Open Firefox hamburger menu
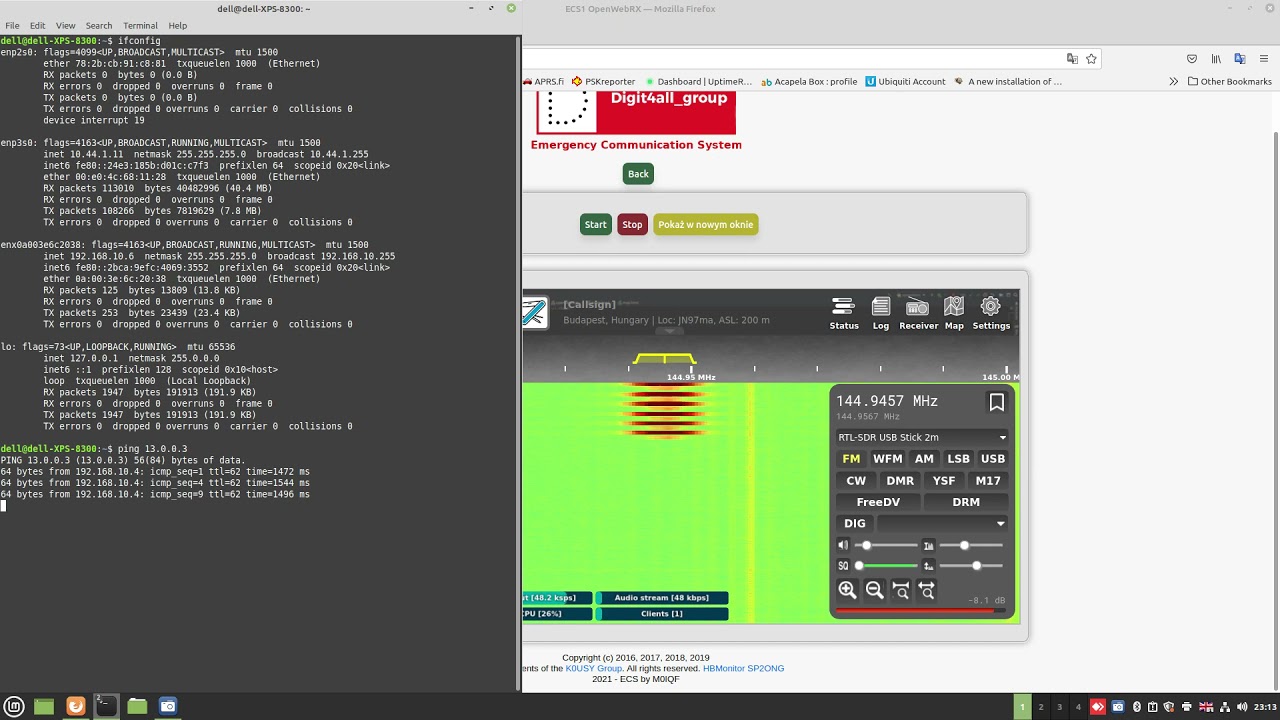The image size is (1280, 720). tap(1264, 59)
